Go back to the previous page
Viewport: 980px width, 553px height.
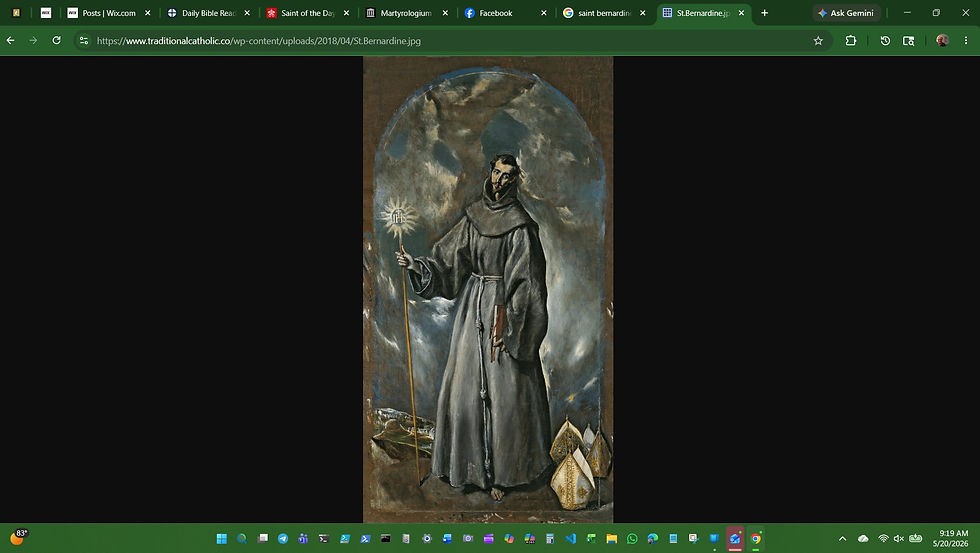pyautogui.click(x=11, y=41)
